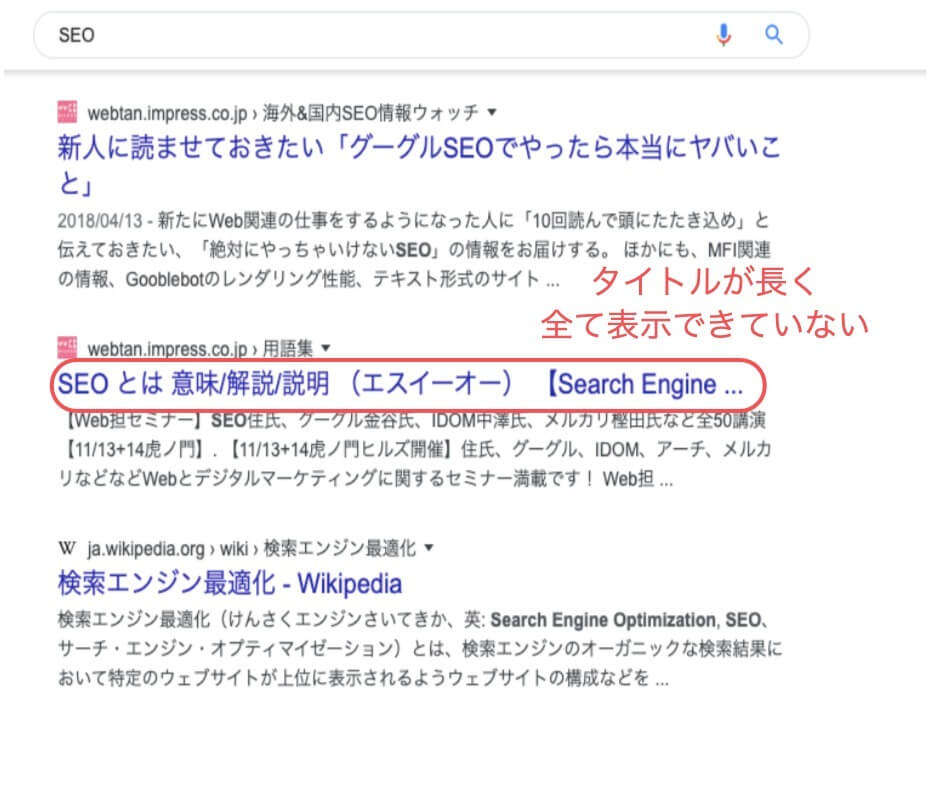
Task: Expand the dropdown arrow after 海外&国内SEO情報ウォッチ
Action: [x=492, y=112]
